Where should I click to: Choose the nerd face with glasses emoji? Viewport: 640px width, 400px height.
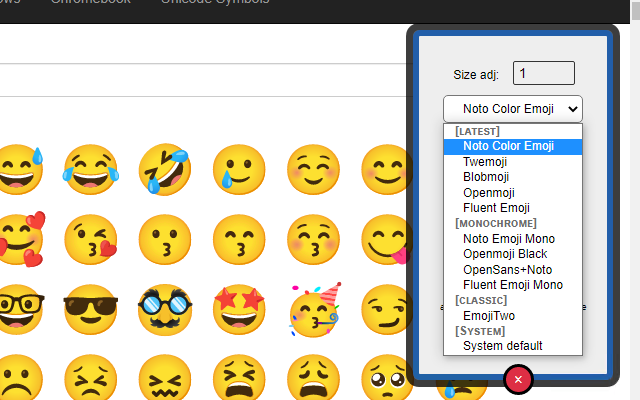(21, 310)
